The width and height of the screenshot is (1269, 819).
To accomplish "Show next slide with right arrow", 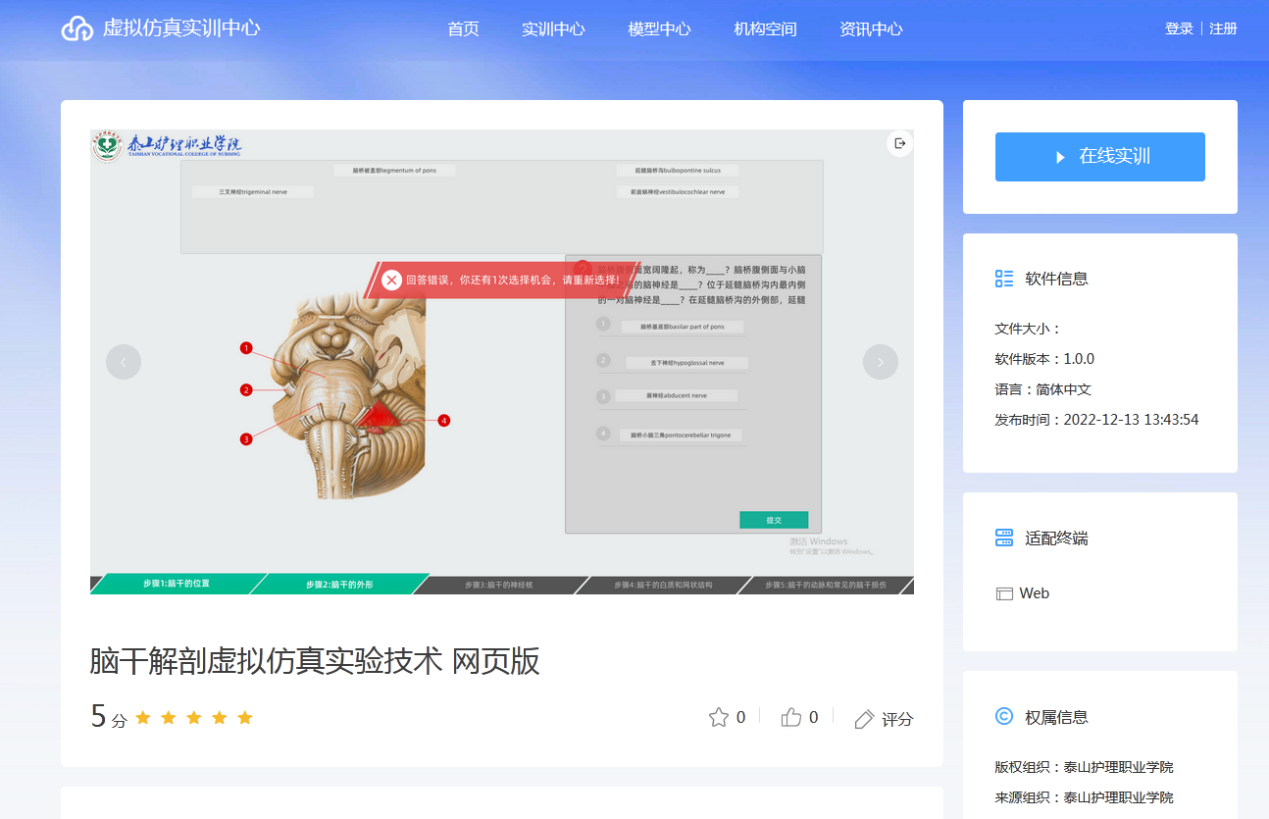I will 880,362.
